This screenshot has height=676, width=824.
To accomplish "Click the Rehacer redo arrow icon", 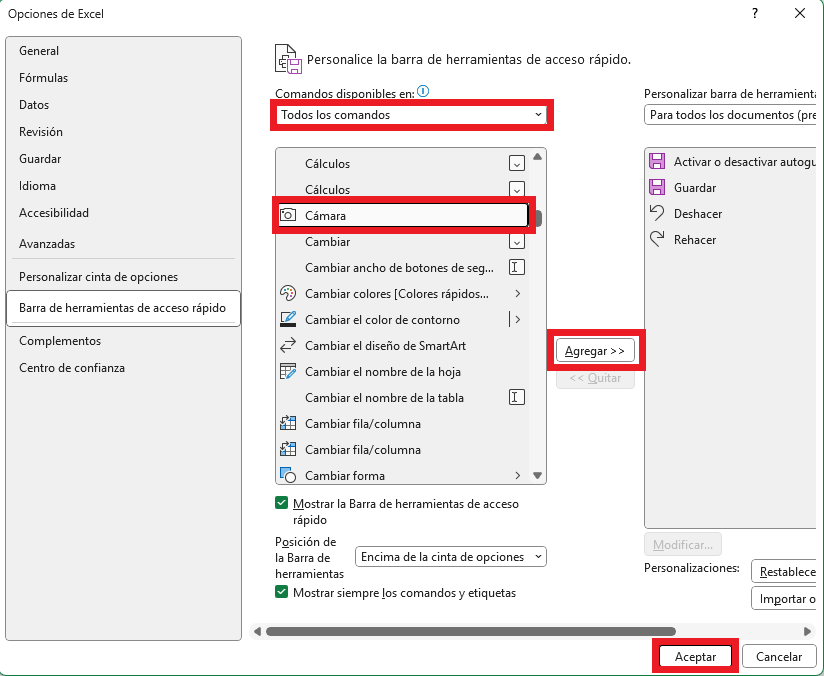I will pyautogui.click(x=657, y=239).
